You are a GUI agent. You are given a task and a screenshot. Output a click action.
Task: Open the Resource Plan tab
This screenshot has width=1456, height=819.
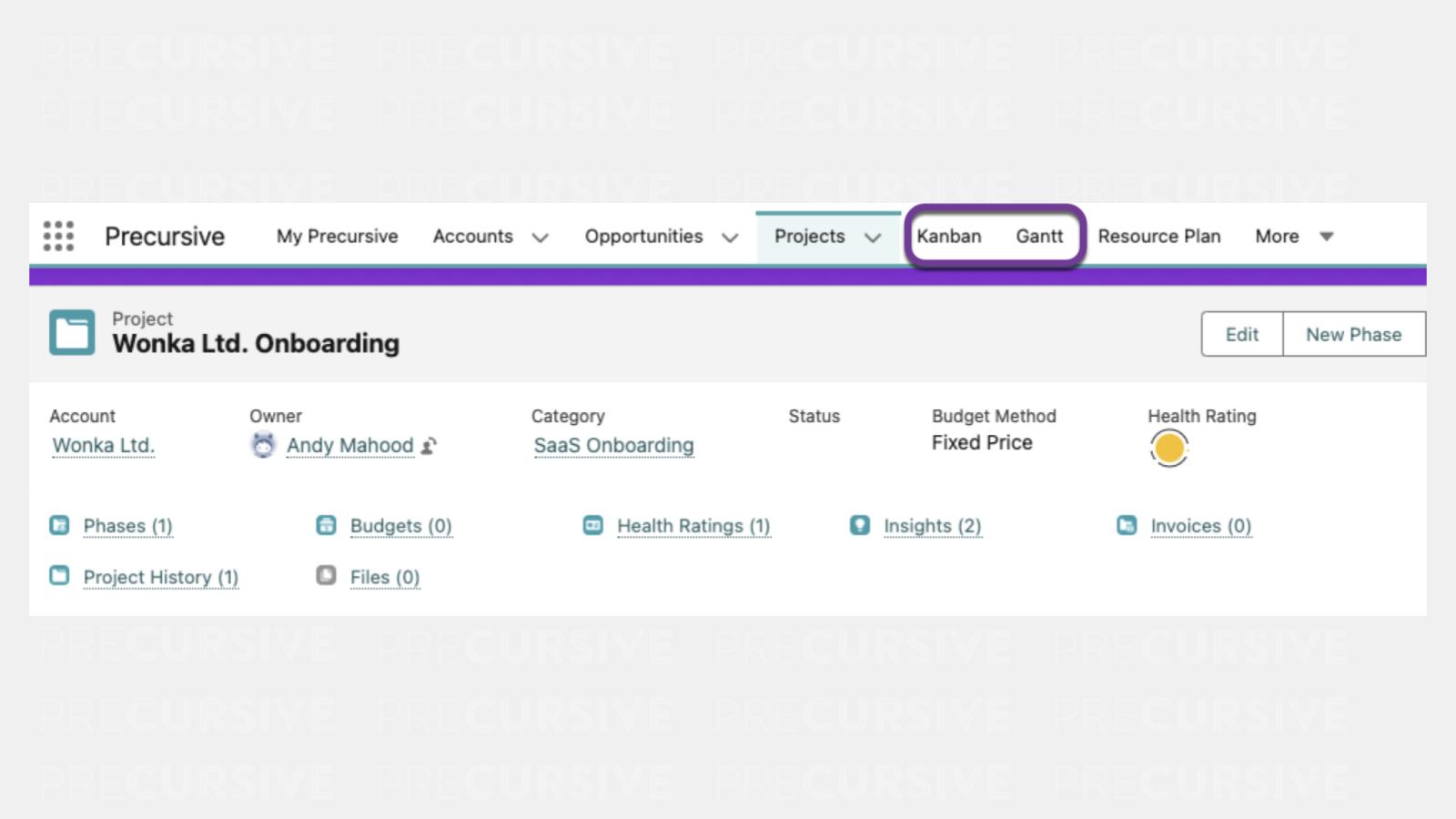1159,237
